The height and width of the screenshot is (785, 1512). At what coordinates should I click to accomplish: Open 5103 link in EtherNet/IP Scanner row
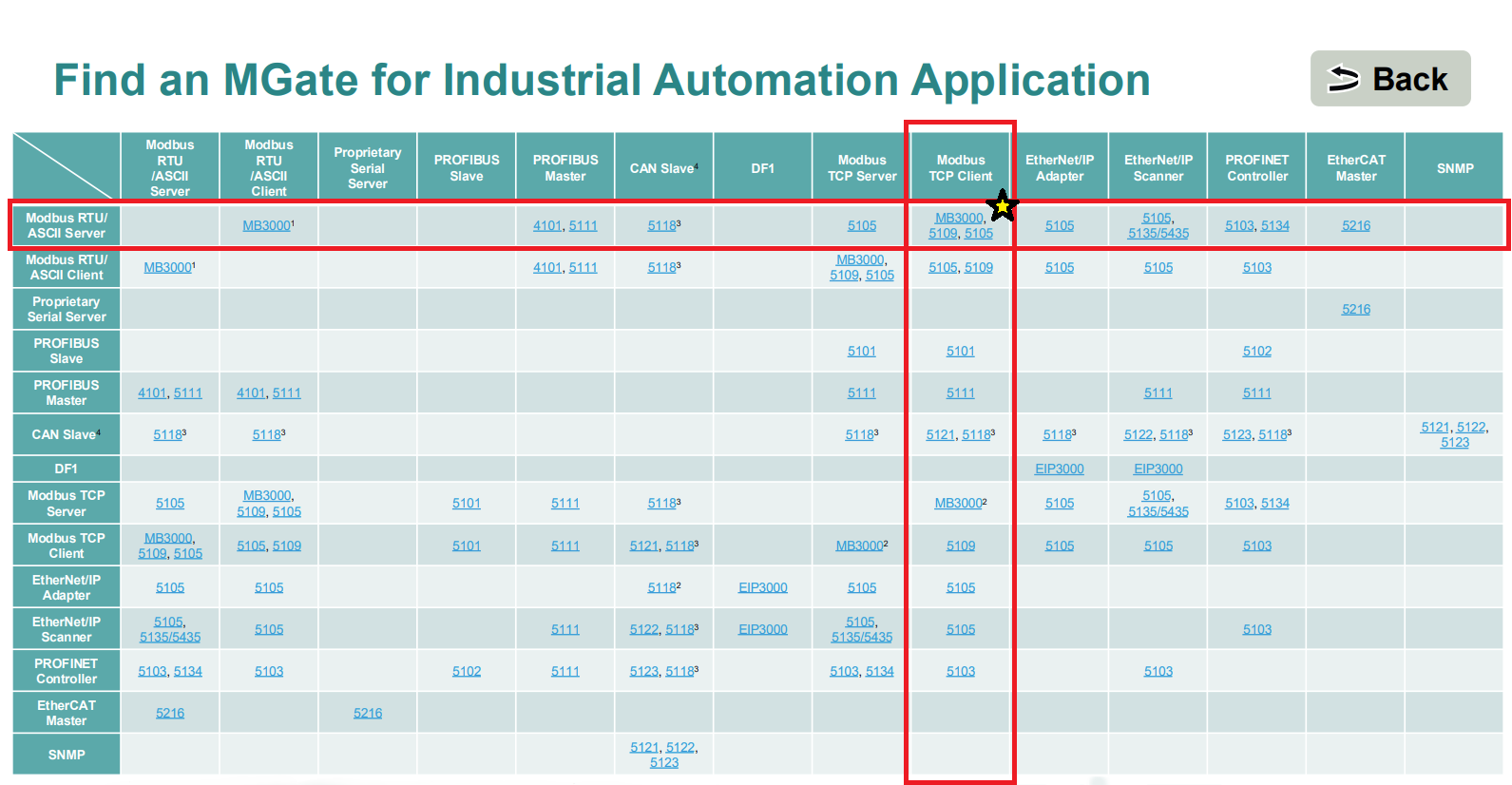coord(1257,629)
